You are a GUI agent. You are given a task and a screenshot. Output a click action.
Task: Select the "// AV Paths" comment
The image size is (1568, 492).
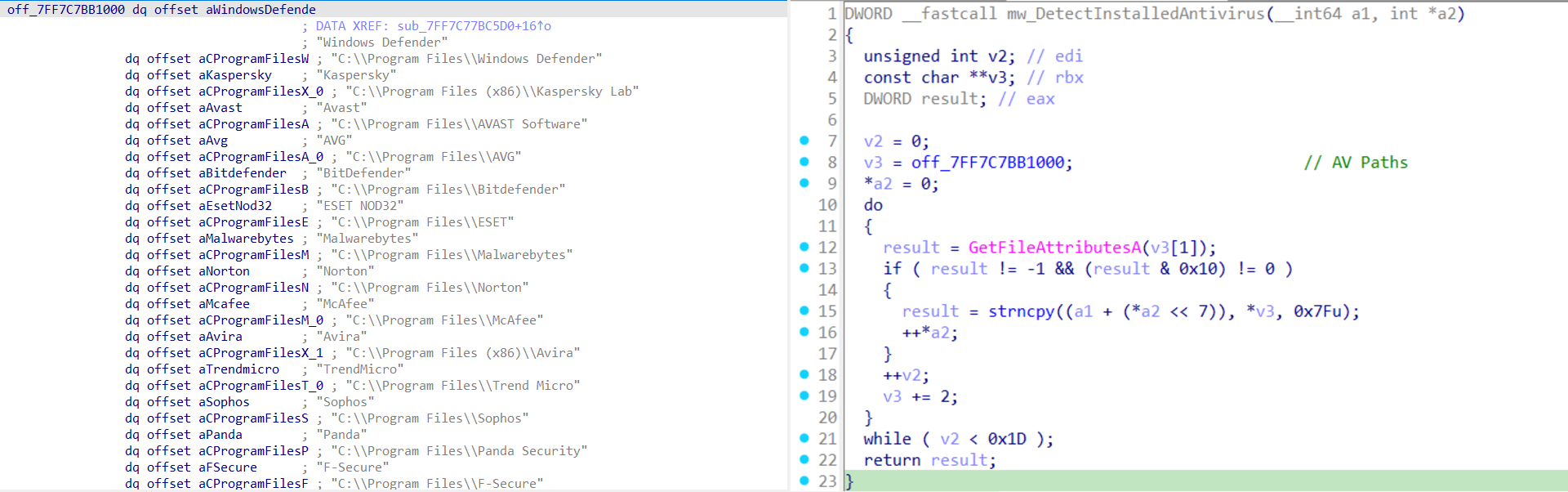[1356, 163]
